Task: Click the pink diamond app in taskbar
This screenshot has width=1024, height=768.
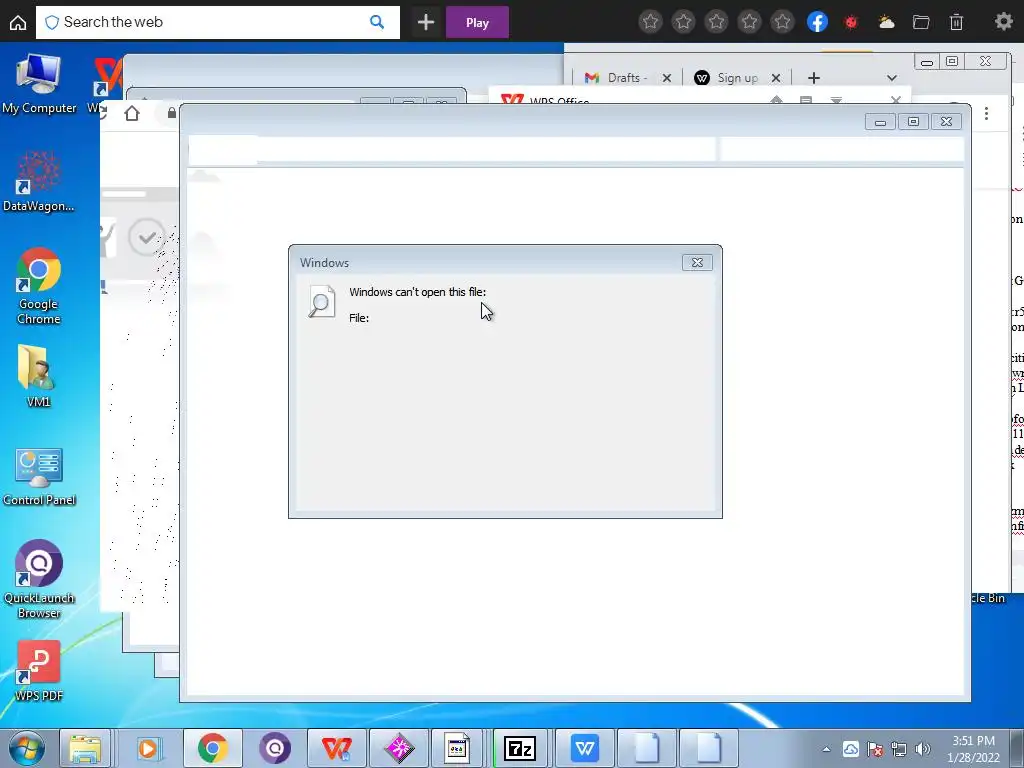Action: [x=398, y=748]
